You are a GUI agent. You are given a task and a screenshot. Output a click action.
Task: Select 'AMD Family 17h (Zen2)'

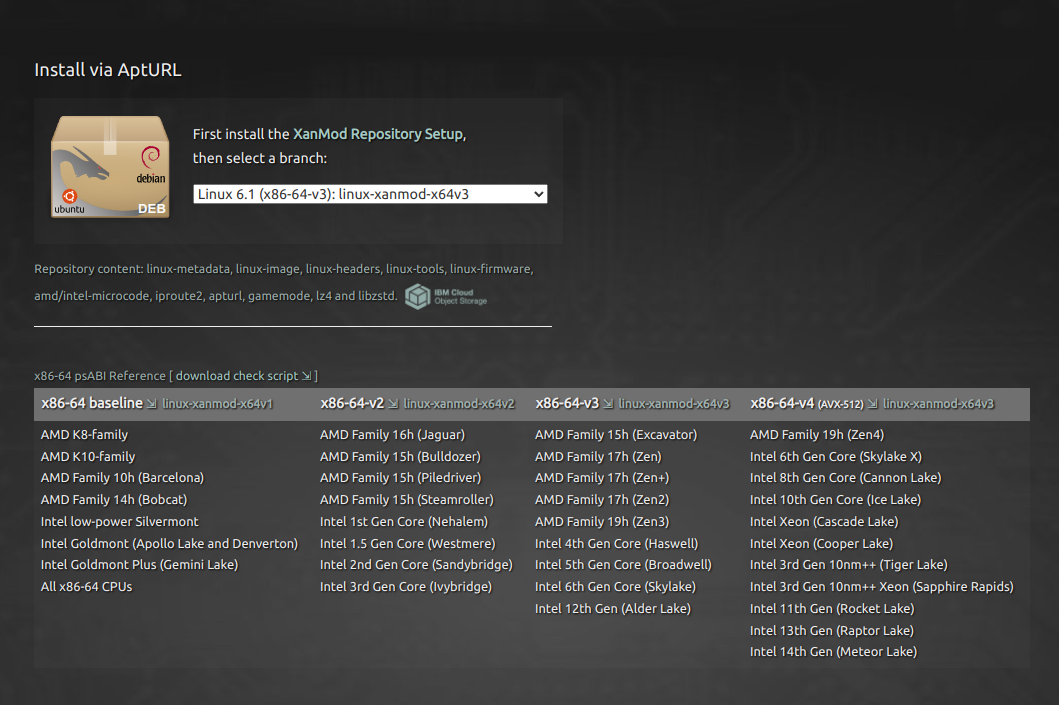602,500
